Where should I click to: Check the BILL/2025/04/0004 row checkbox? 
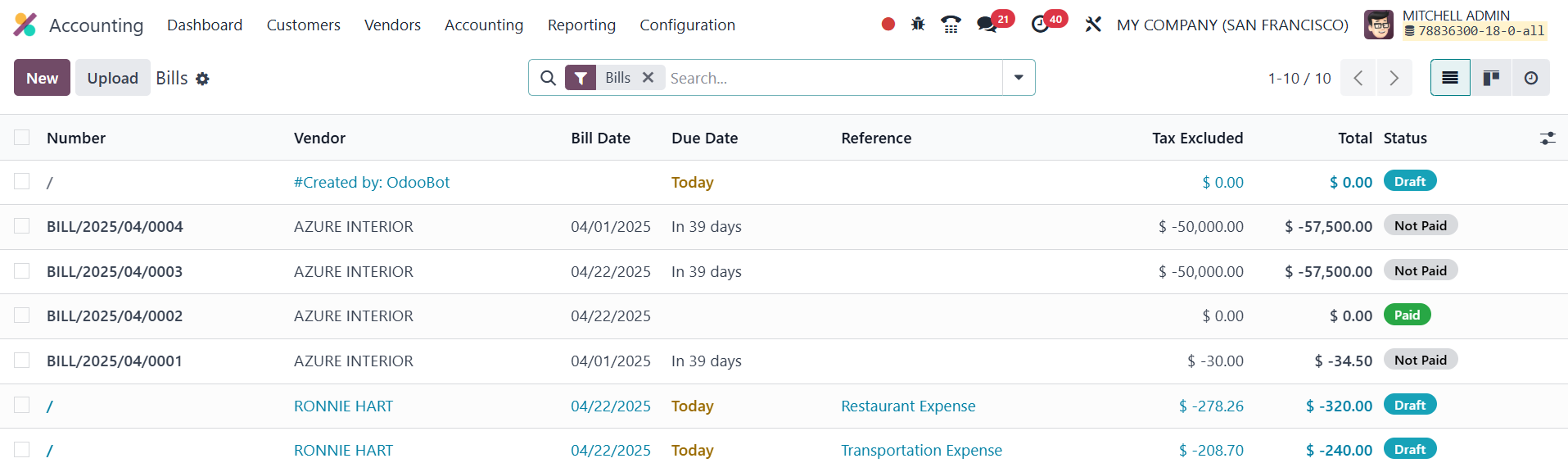point(22,226)
